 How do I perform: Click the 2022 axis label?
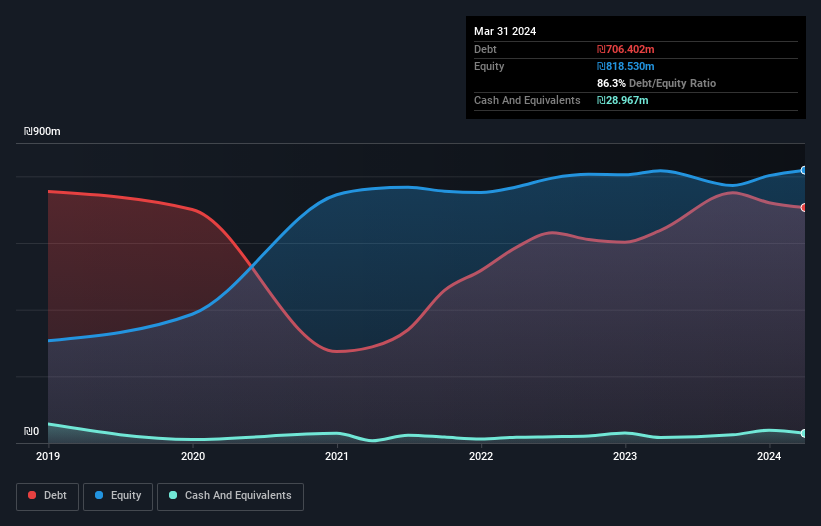tap(481, 456)
